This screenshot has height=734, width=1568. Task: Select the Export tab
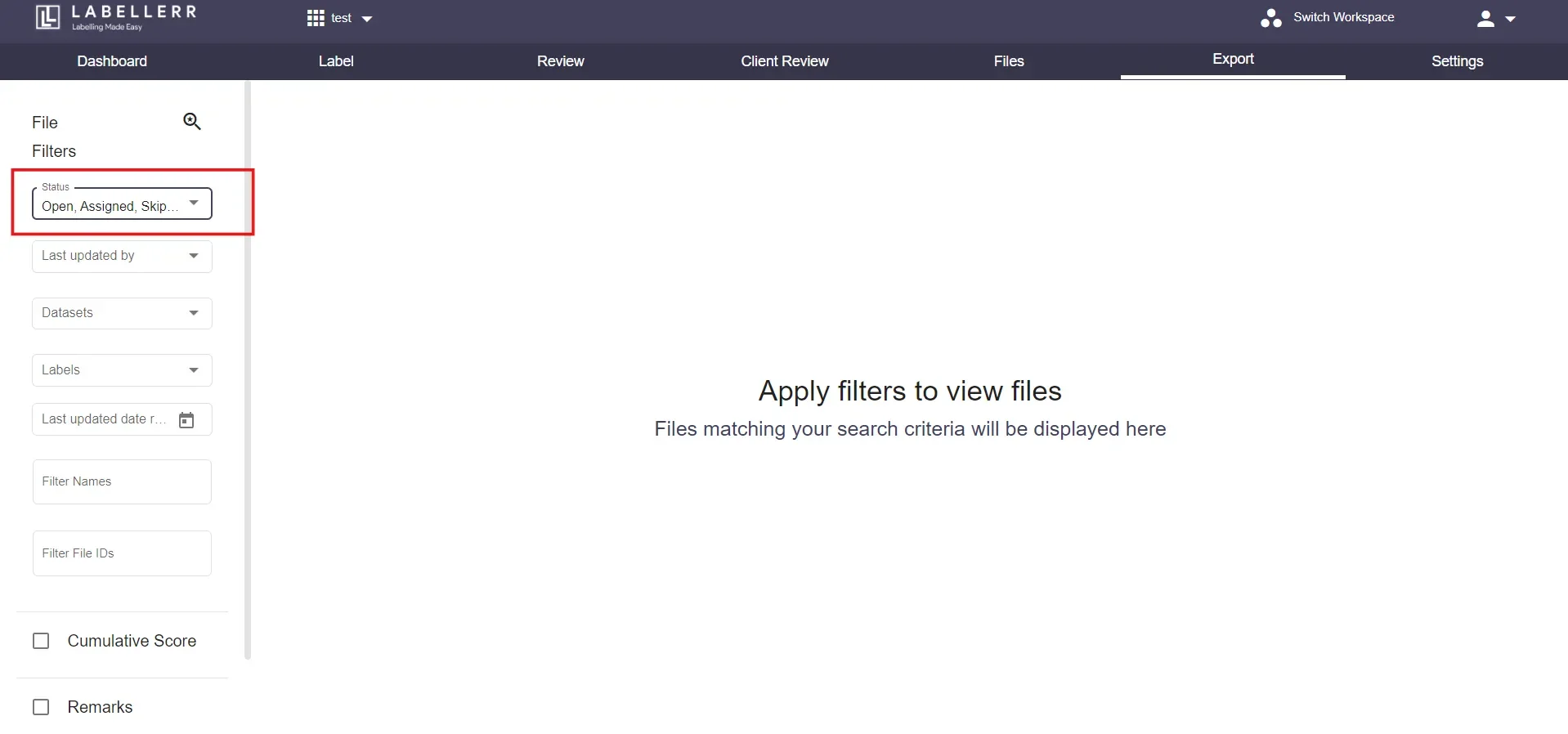1233,60
